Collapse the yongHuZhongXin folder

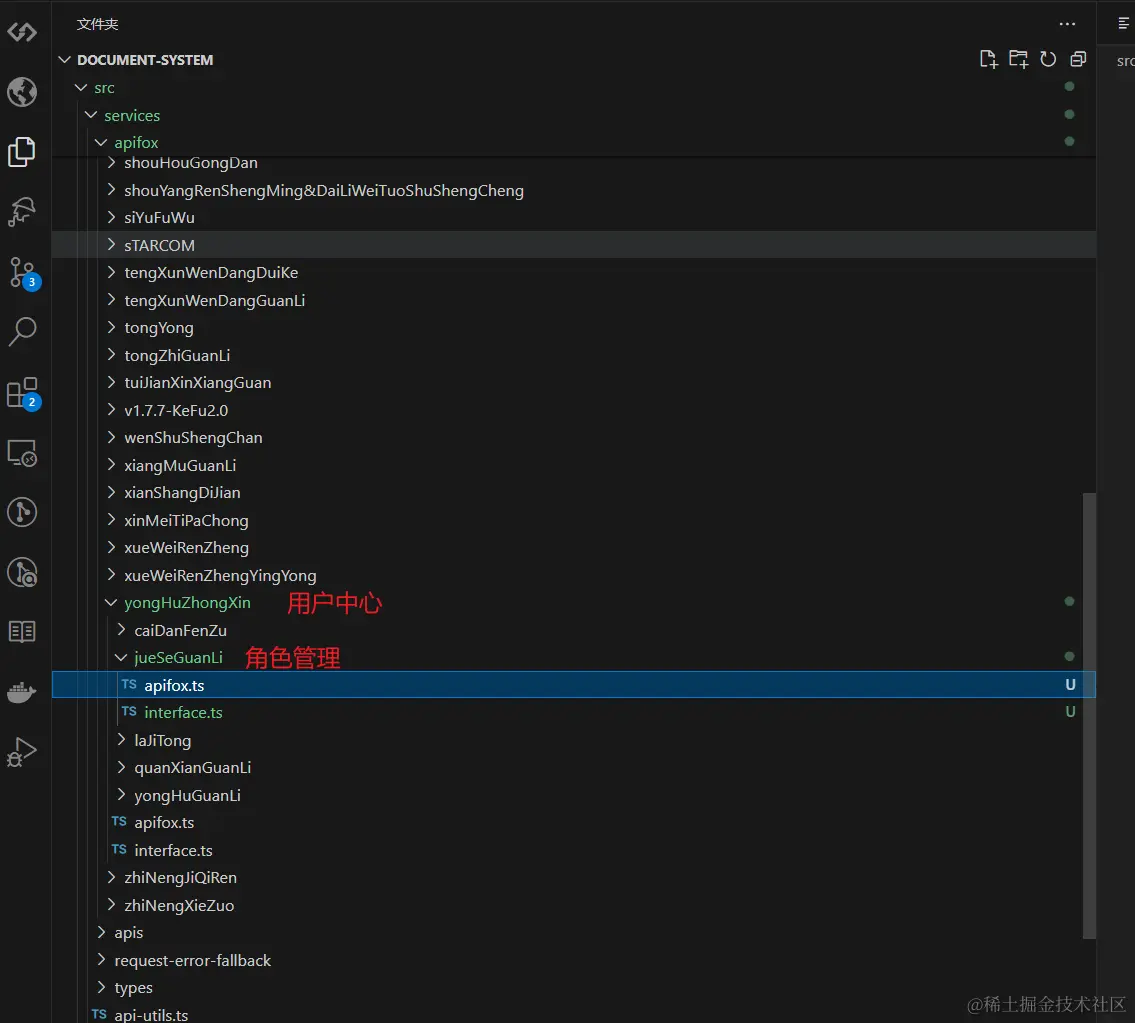click(x=111, y=602)
